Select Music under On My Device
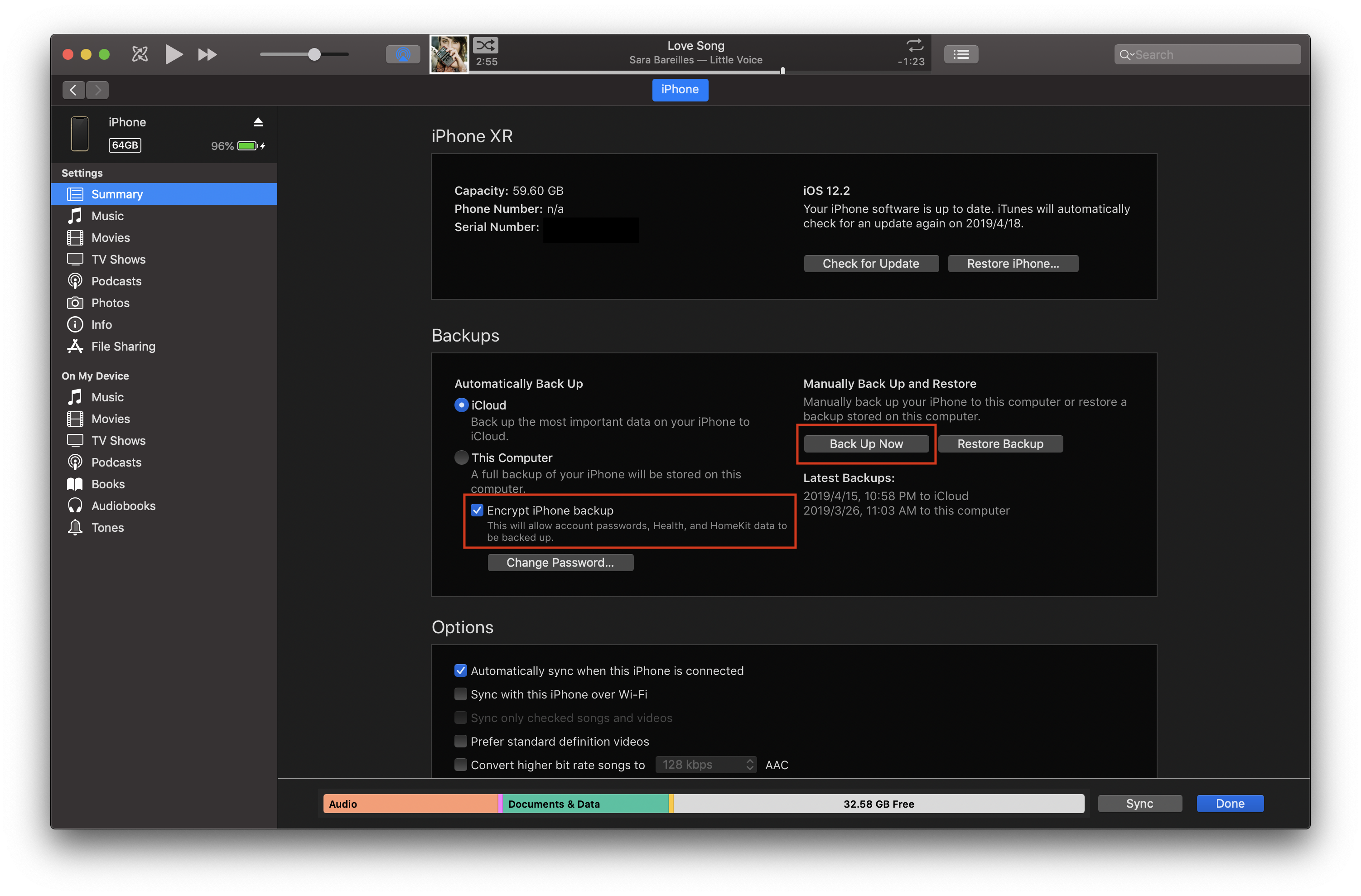1361x896 pixels. tap(164, 397)
